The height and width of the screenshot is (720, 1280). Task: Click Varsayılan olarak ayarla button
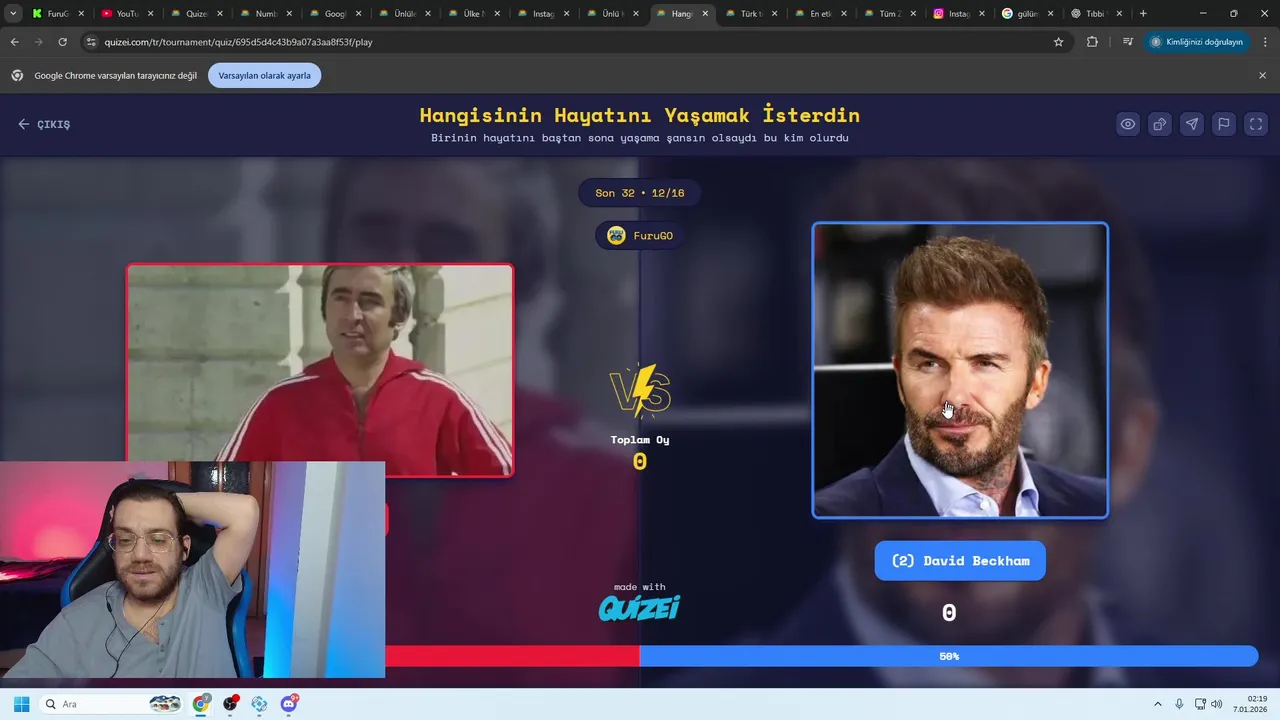tap(265, 75)
